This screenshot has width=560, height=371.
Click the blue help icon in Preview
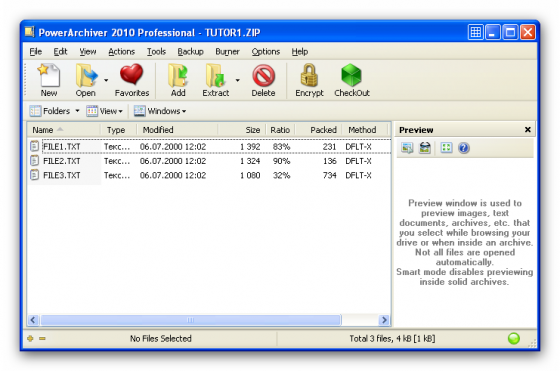pos(464,148)
